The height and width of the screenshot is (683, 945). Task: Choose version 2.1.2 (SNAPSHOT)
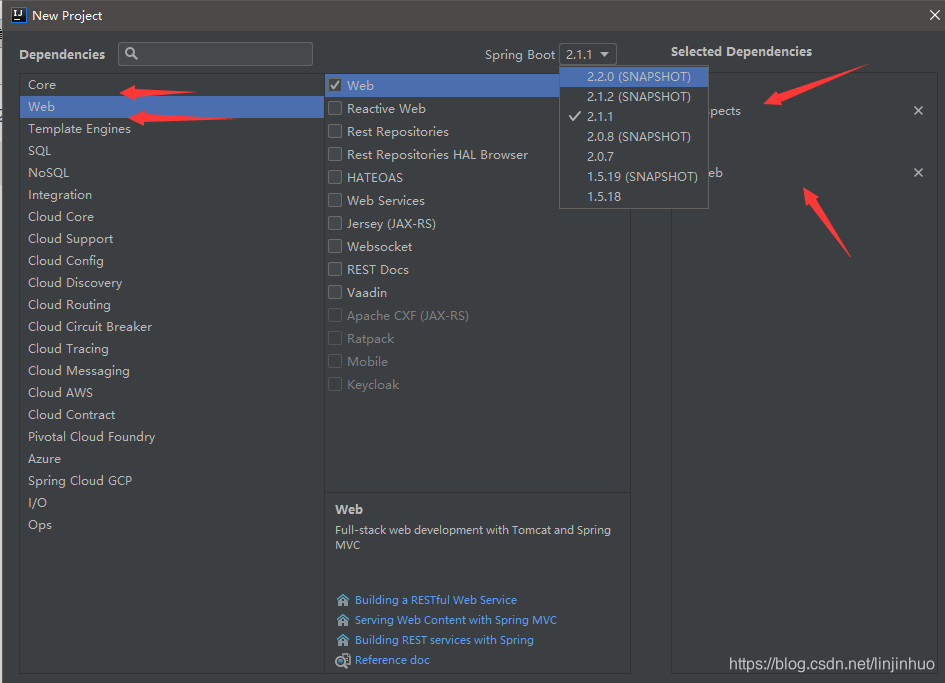[x=634, y=96]
